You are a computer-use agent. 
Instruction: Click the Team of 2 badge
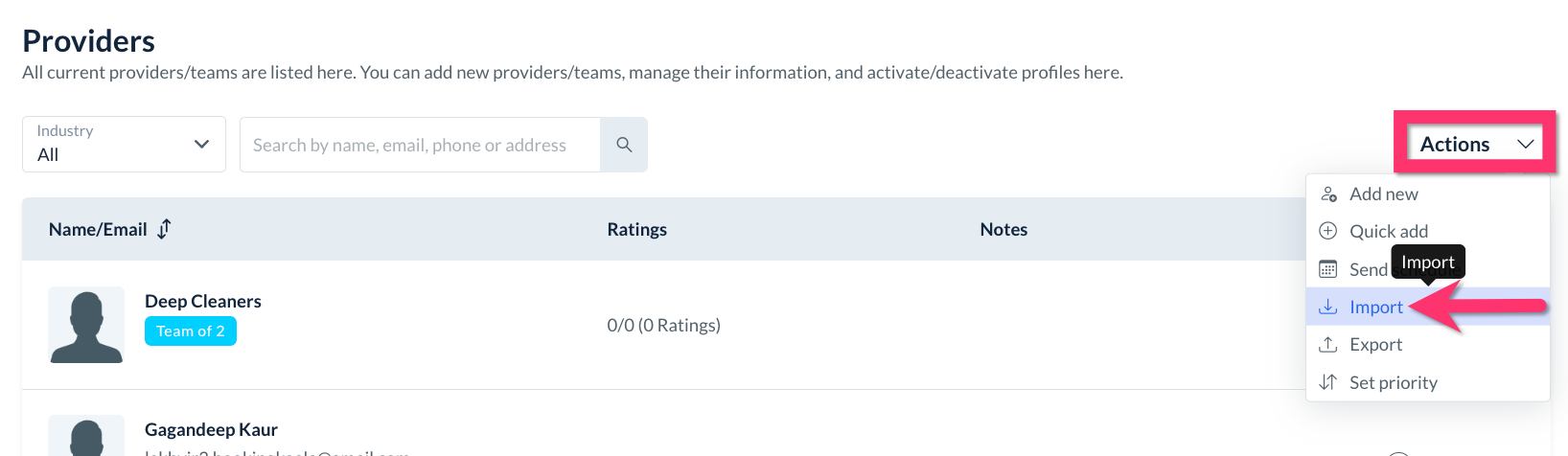191,331
